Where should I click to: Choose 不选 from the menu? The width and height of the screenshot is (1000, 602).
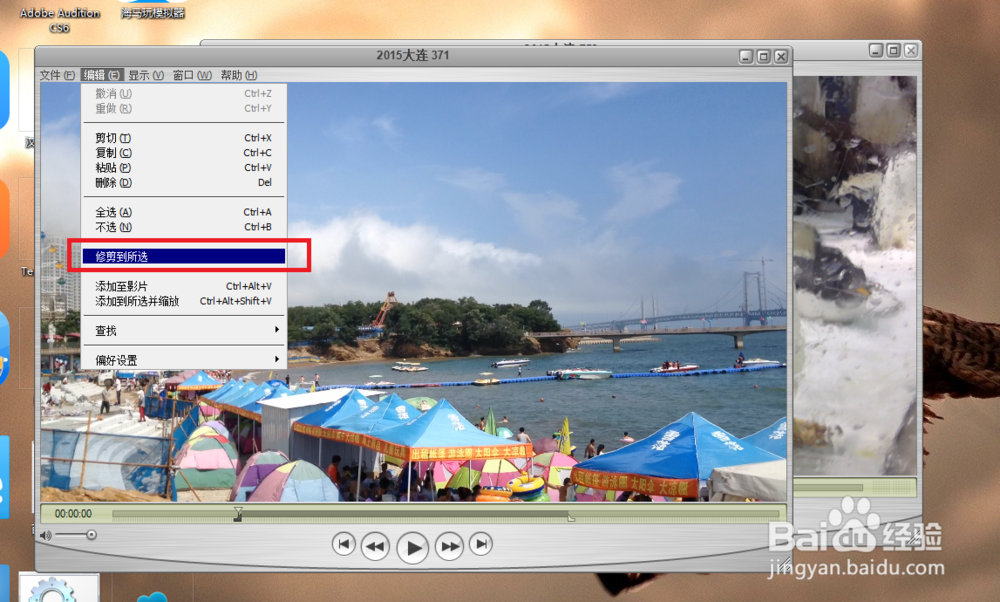[x=184, y=226]
